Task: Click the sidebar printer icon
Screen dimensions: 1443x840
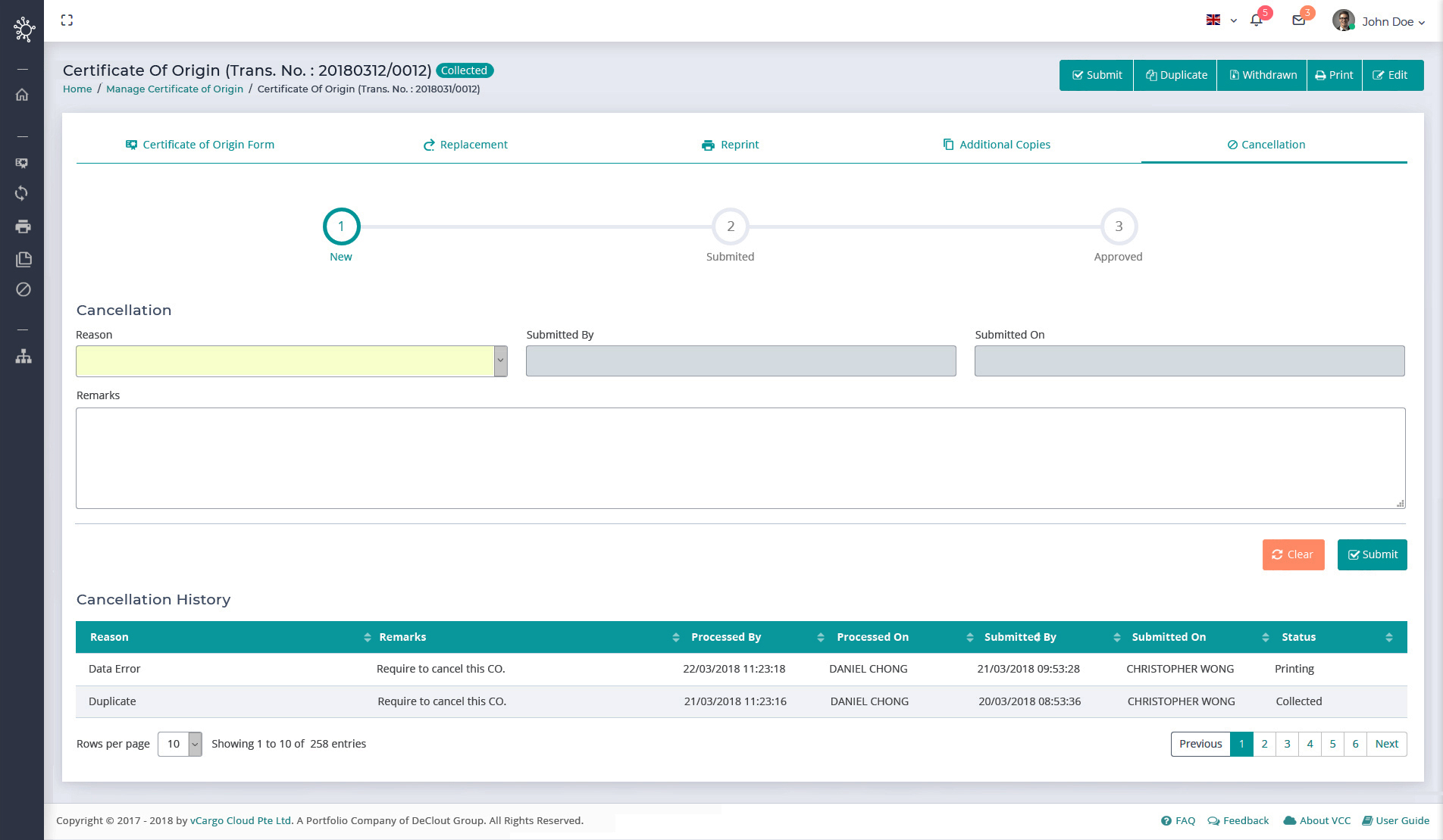Action: click(x=23, y=226)
